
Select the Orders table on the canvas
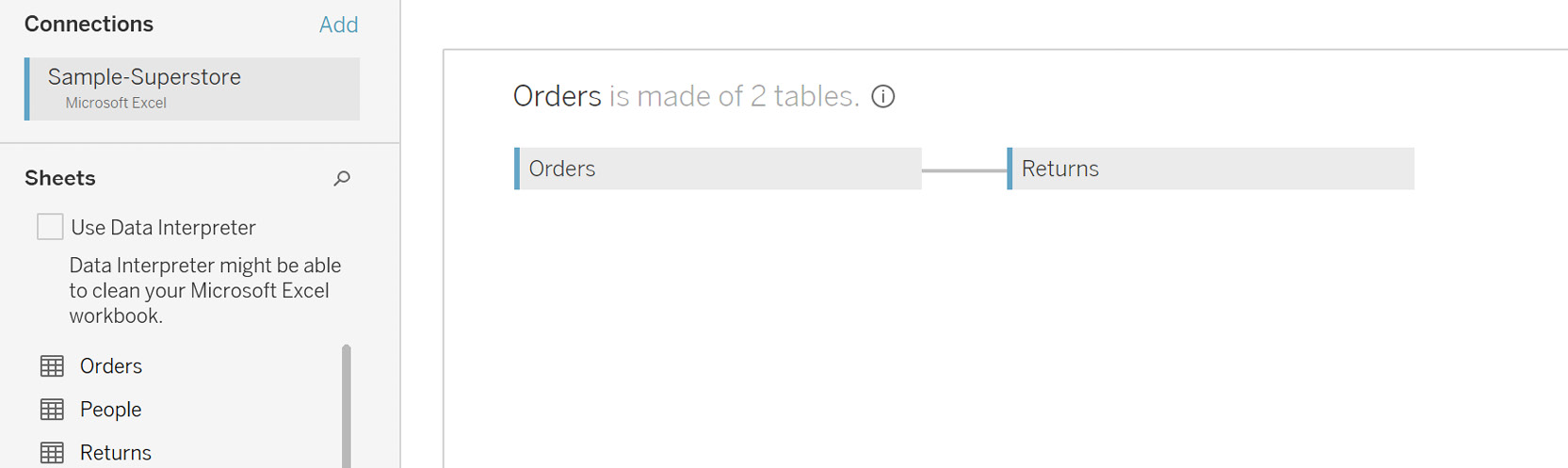(718, 169)
